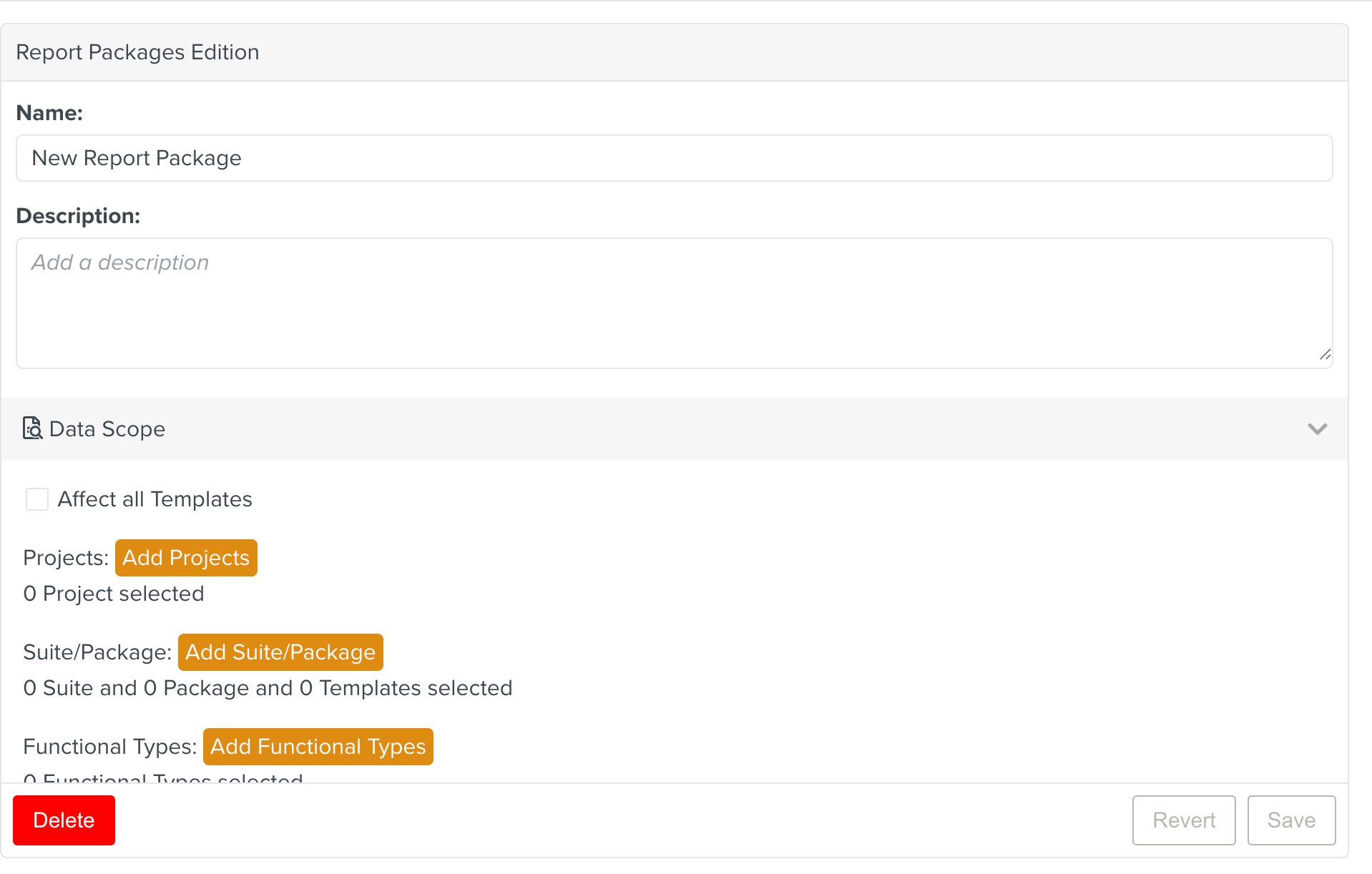Click the '0 Project selected' text
Image resolution: width=1372 pixels, height=874 pixels.
click(x=114, y=594)
